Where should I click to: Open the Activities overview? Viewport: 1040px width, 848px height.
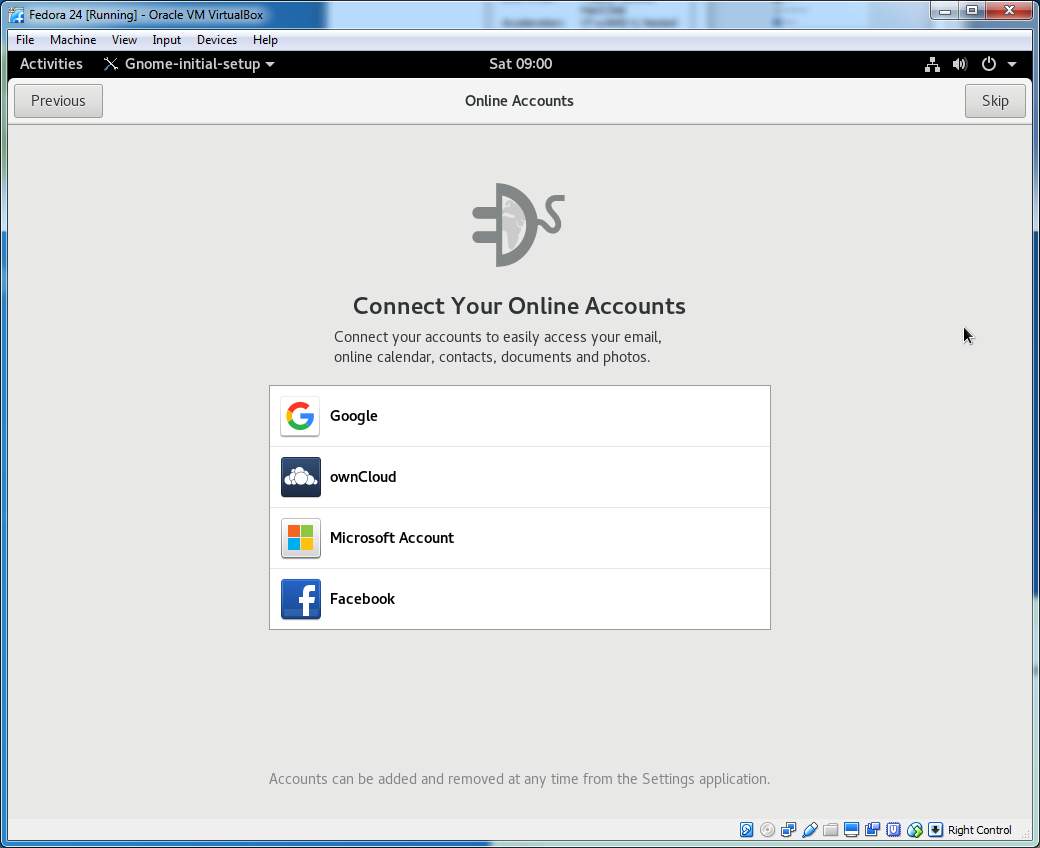pos(51,64)
